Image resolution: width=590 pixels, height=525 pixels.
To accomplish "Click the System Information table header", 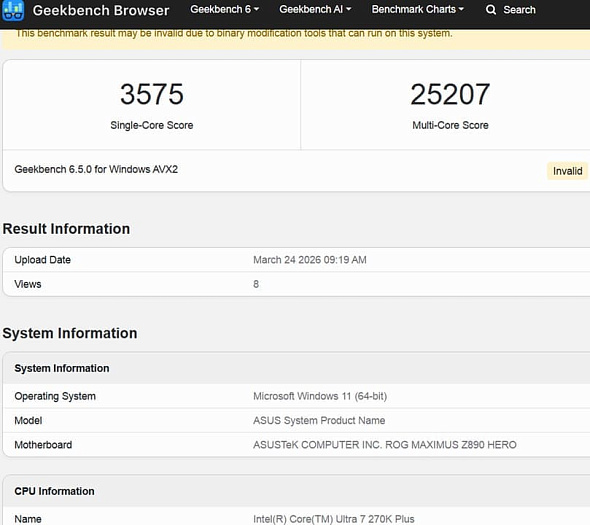I will point(62,368).
